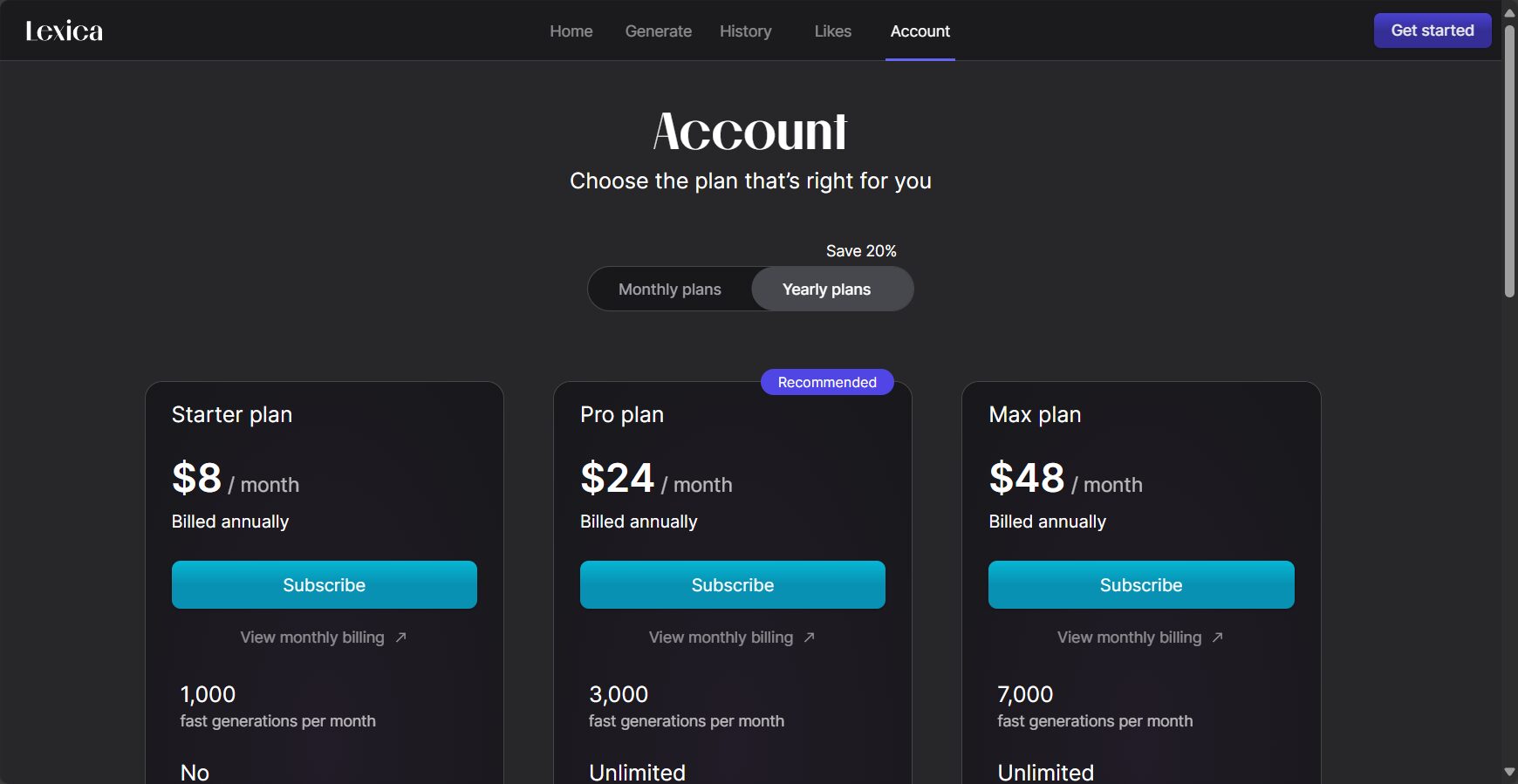Go to Generate tab
Image resolution: width=1518 pixels, height=784 pixels.
(x=659, y=31)
